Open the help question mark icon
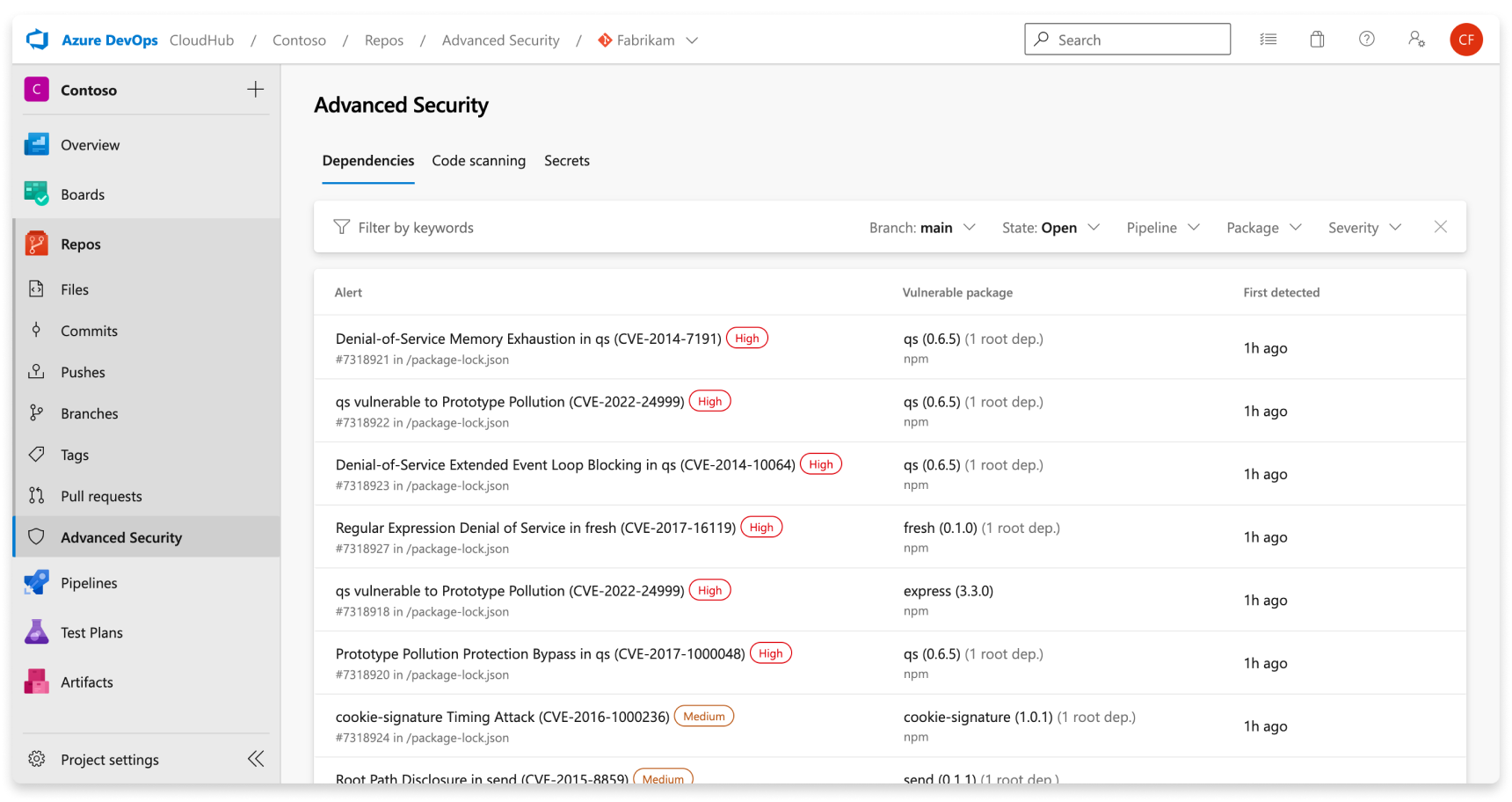The height and width of the screenshot is (802, 1512). pyautogui.click(x=1366, y=39)
